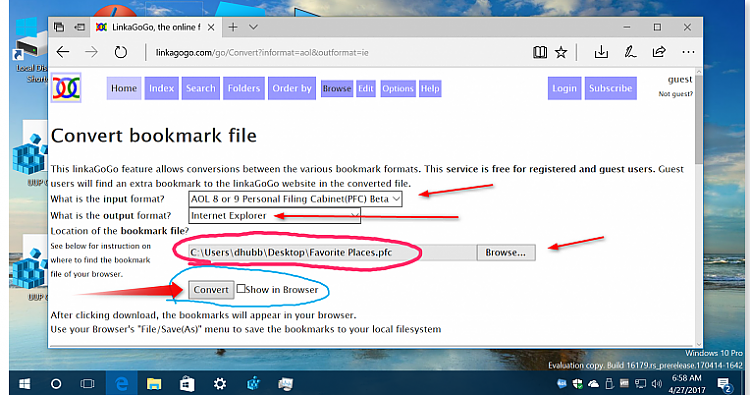Screen dimensions: 750x395
Task: Click the volume tray icon
Action: click(656, 384)
